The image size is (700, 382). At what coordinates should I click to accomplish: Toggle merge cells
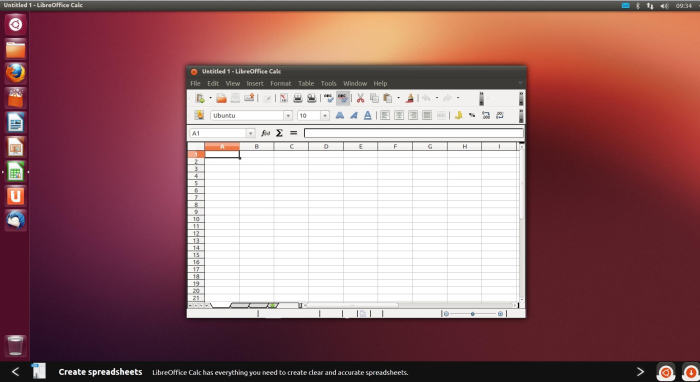click(x=441, y=116)
